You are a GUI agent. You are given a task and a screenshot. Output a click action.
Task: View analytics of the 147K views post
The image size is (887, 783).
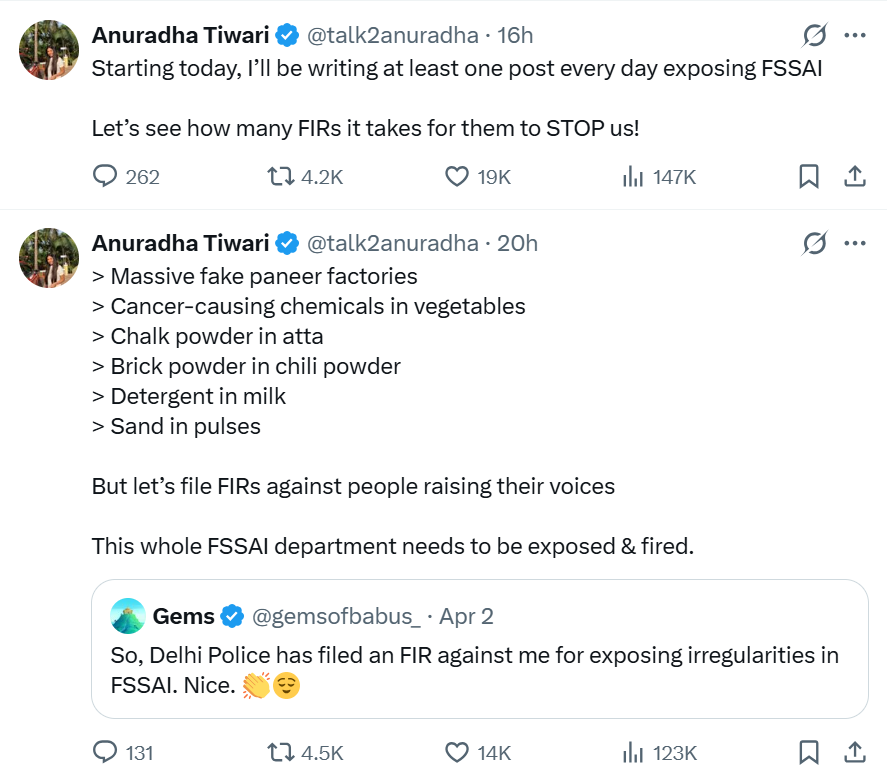tap(633, 177)
